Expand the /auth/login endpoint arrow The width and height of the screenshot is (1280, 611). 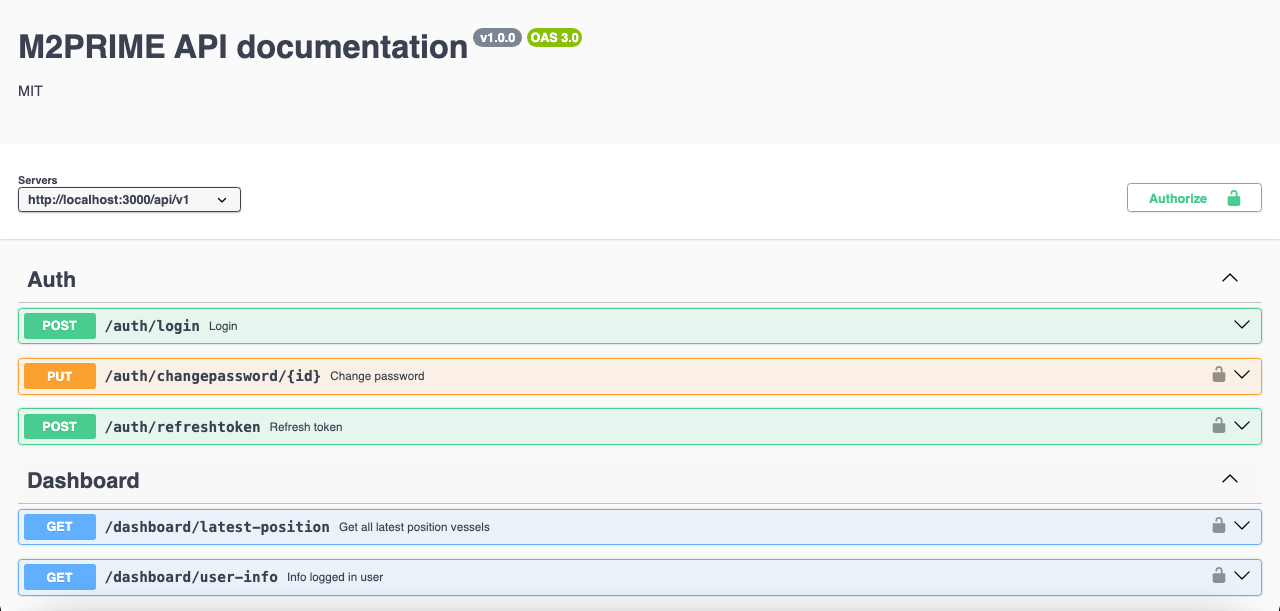1242,325
